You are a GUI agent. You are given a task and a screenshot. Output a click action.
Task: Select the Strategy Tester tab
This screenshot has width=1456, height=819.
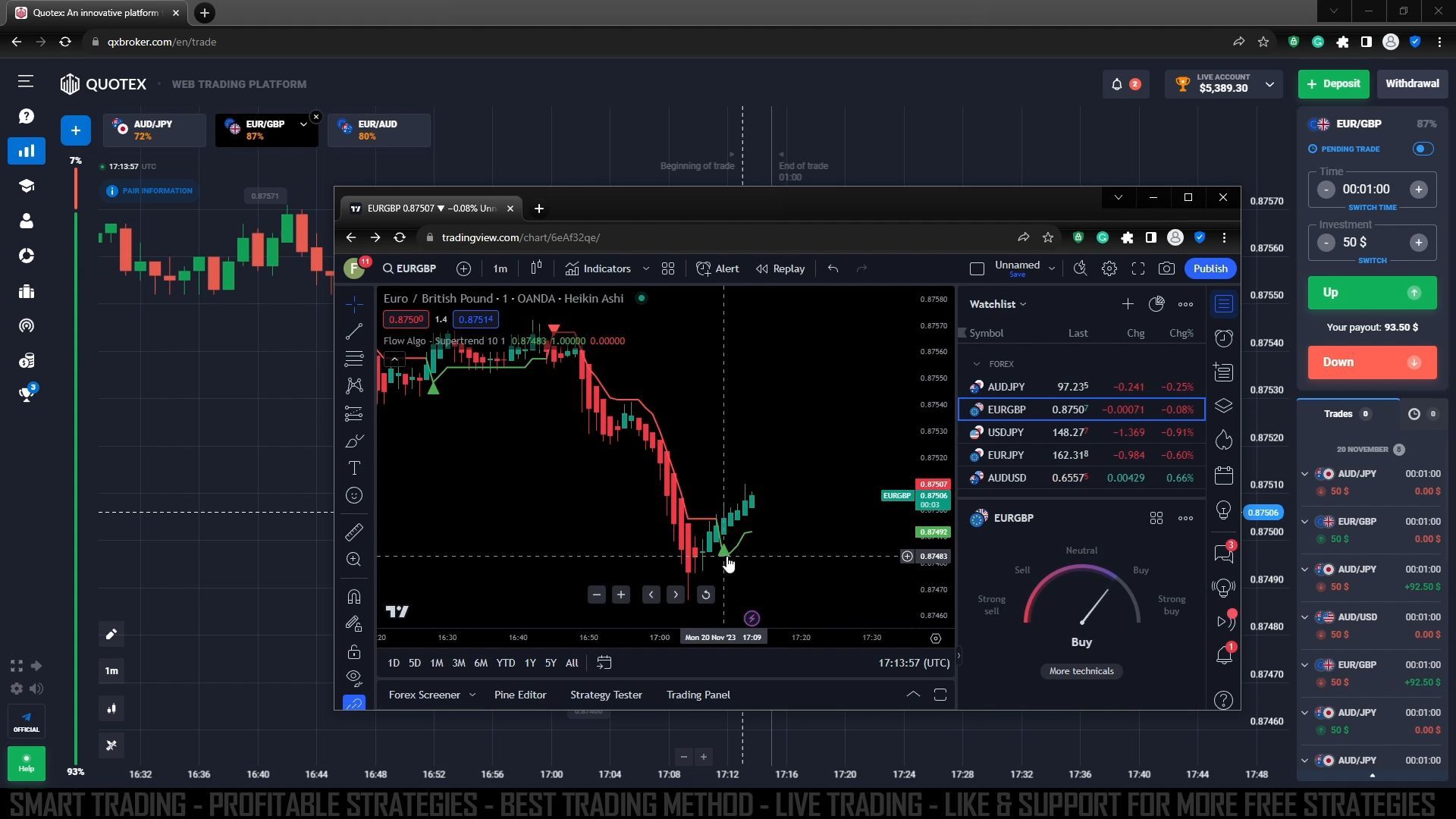pyautogui.click(x=607, y=694)
